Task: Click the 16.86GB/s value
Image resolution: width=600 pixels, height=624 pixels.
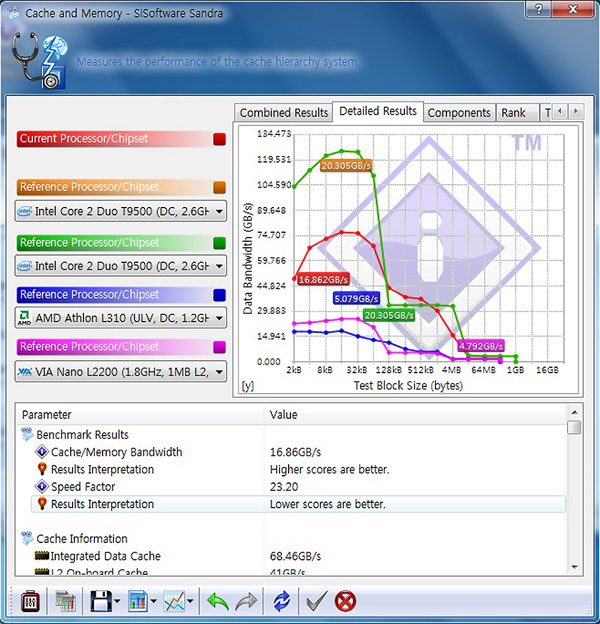Action: (x=295, y=452)
